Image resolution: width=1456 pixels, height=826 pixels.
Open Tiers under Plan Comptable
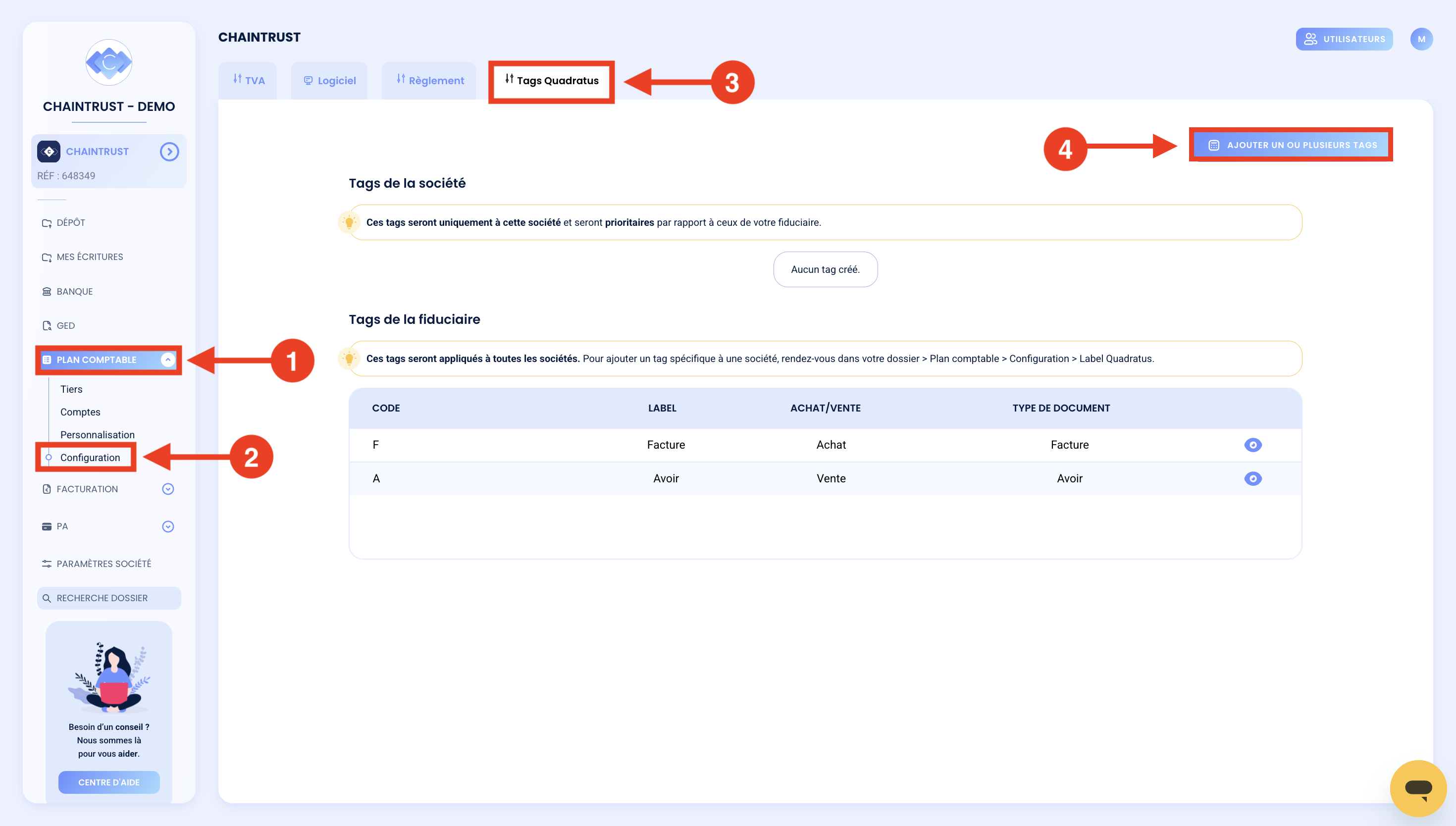point(71,389)
